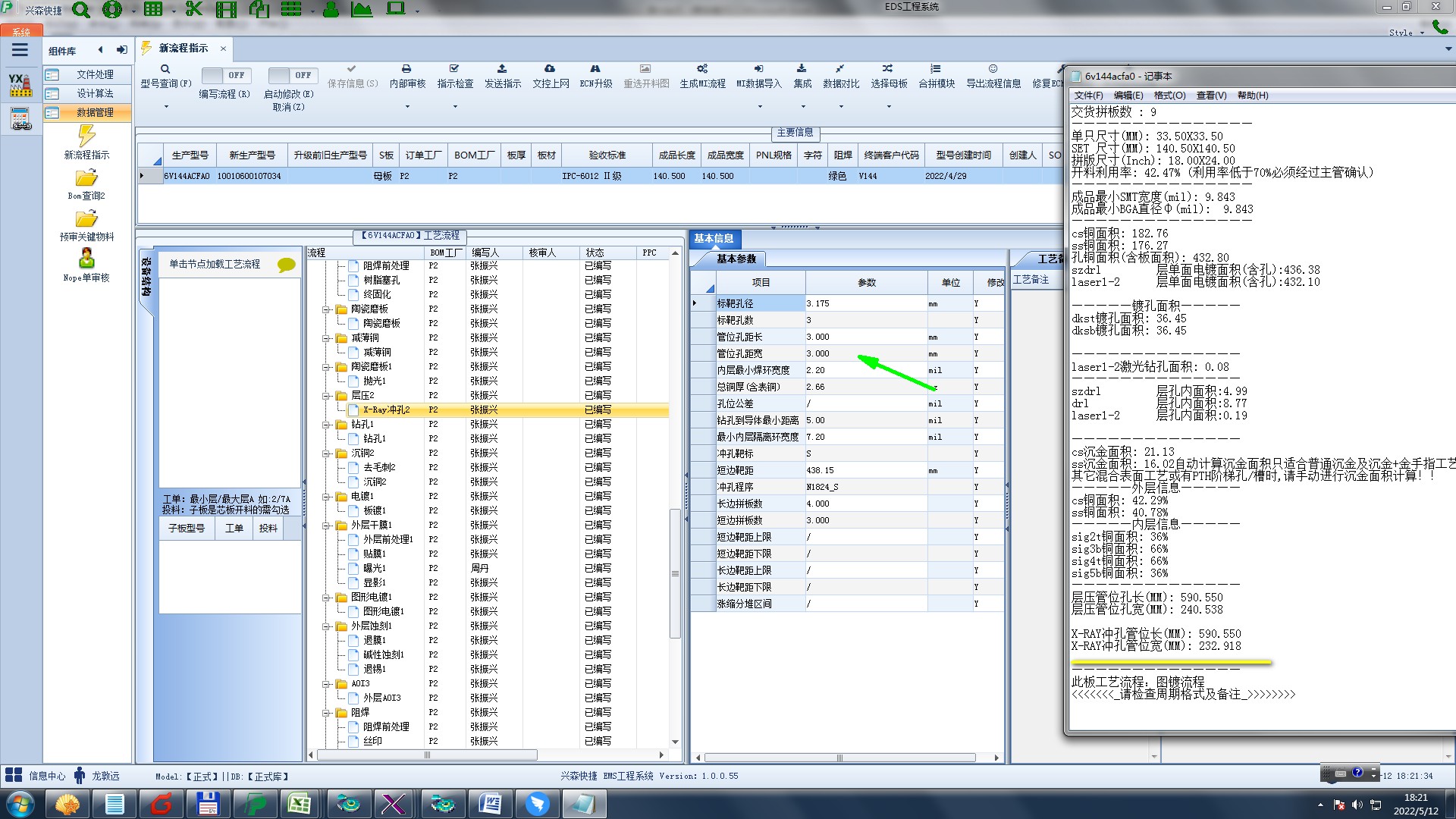Open dropdown arrow under 指示检查
Image resolution: width=1456 pixels, height=819 pixels.
455,107
